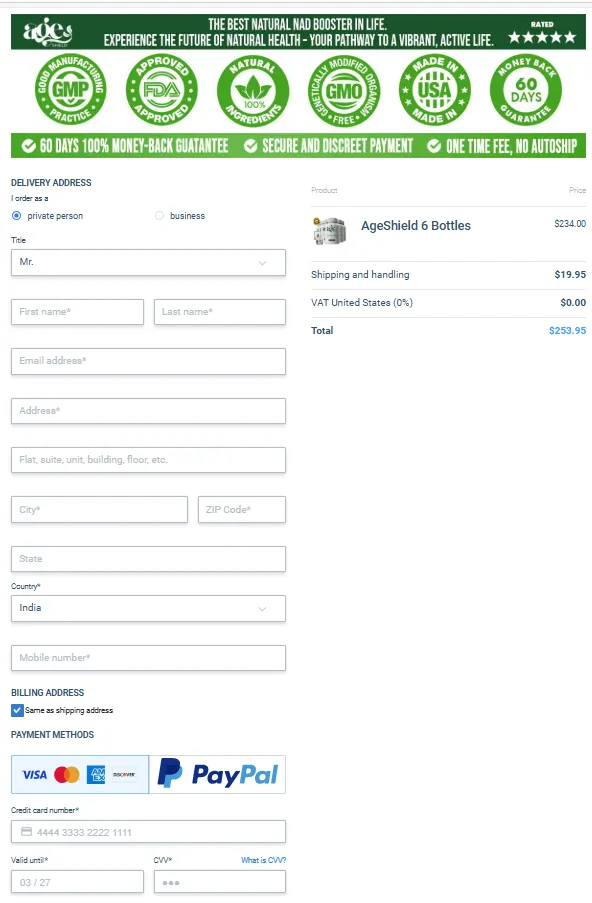592x903 pixels.
Task: Open the What is CVV? link
Action: (263, 860)
